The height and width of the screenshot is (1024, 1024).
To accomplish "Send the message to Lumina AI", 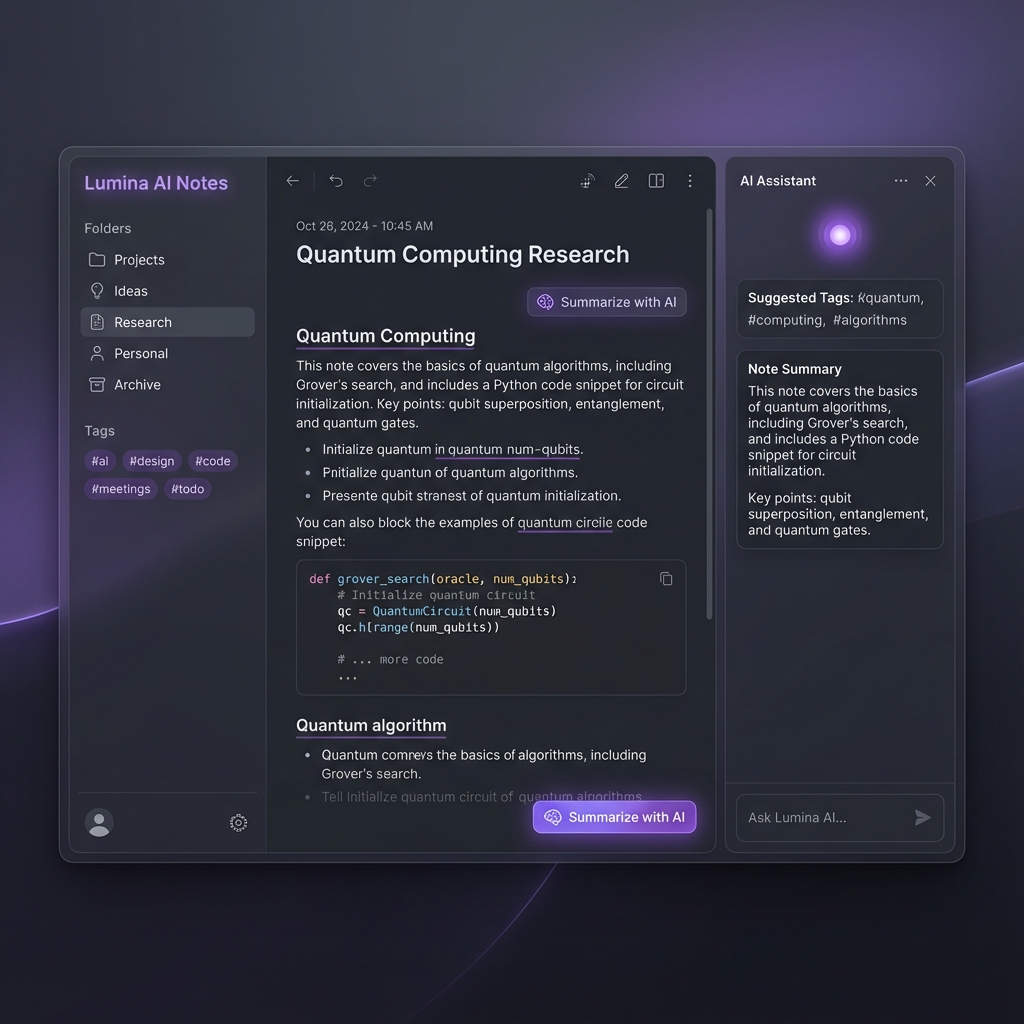I will [x=922, y=817].
